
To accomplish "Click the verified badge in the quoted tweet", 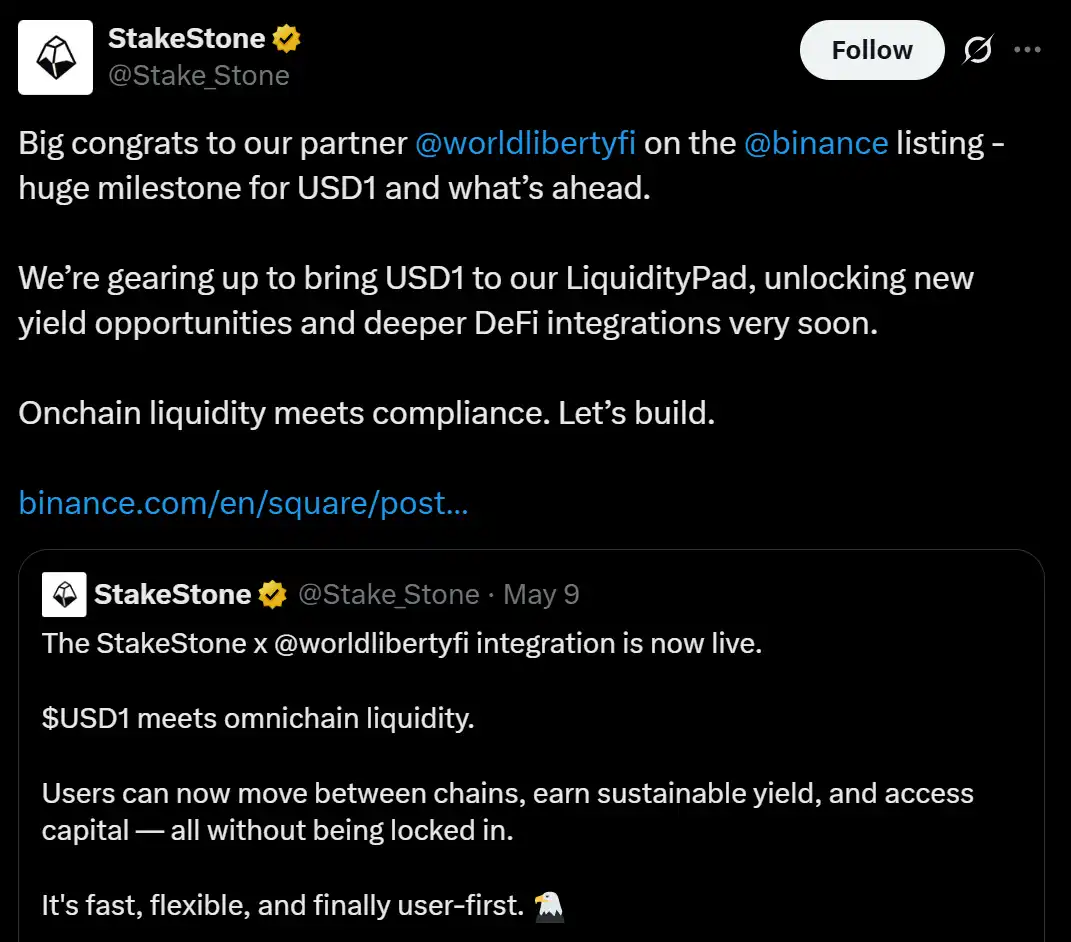I will tap(272, 595).
